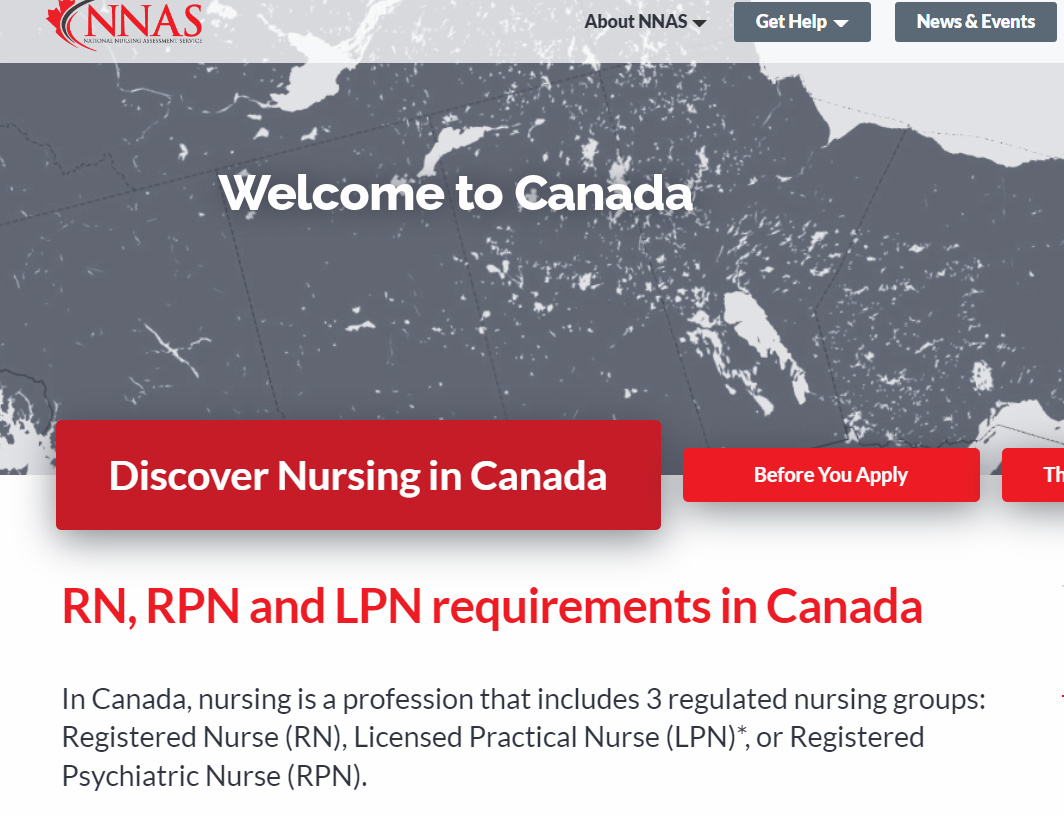Click the paragraph beginning 'In Canada, nursing is'
The image size is (1064, 816).
pyautogui.click(x=523, y=737)
